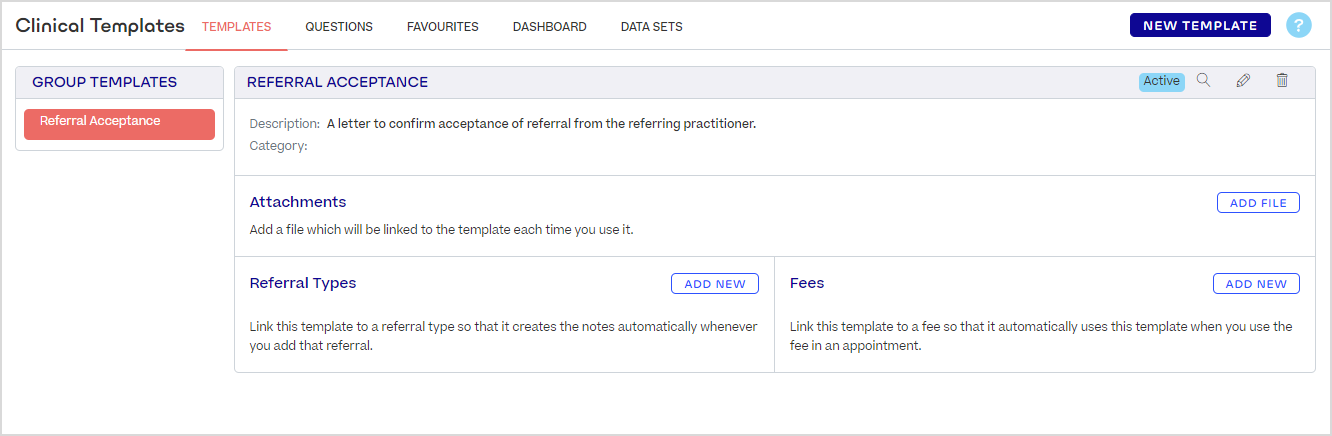Viewport: 1332px width, 436px height.
Task: Click the Category label
Action: (x=278, y=146)
